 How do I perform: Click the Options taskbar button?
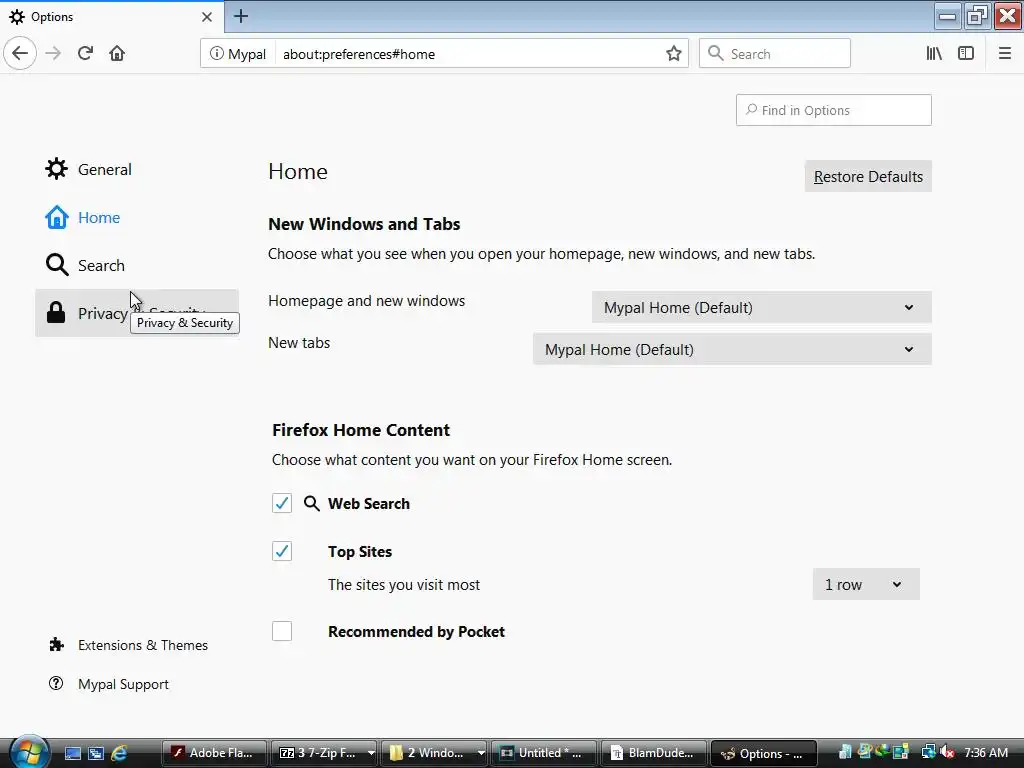763,753
